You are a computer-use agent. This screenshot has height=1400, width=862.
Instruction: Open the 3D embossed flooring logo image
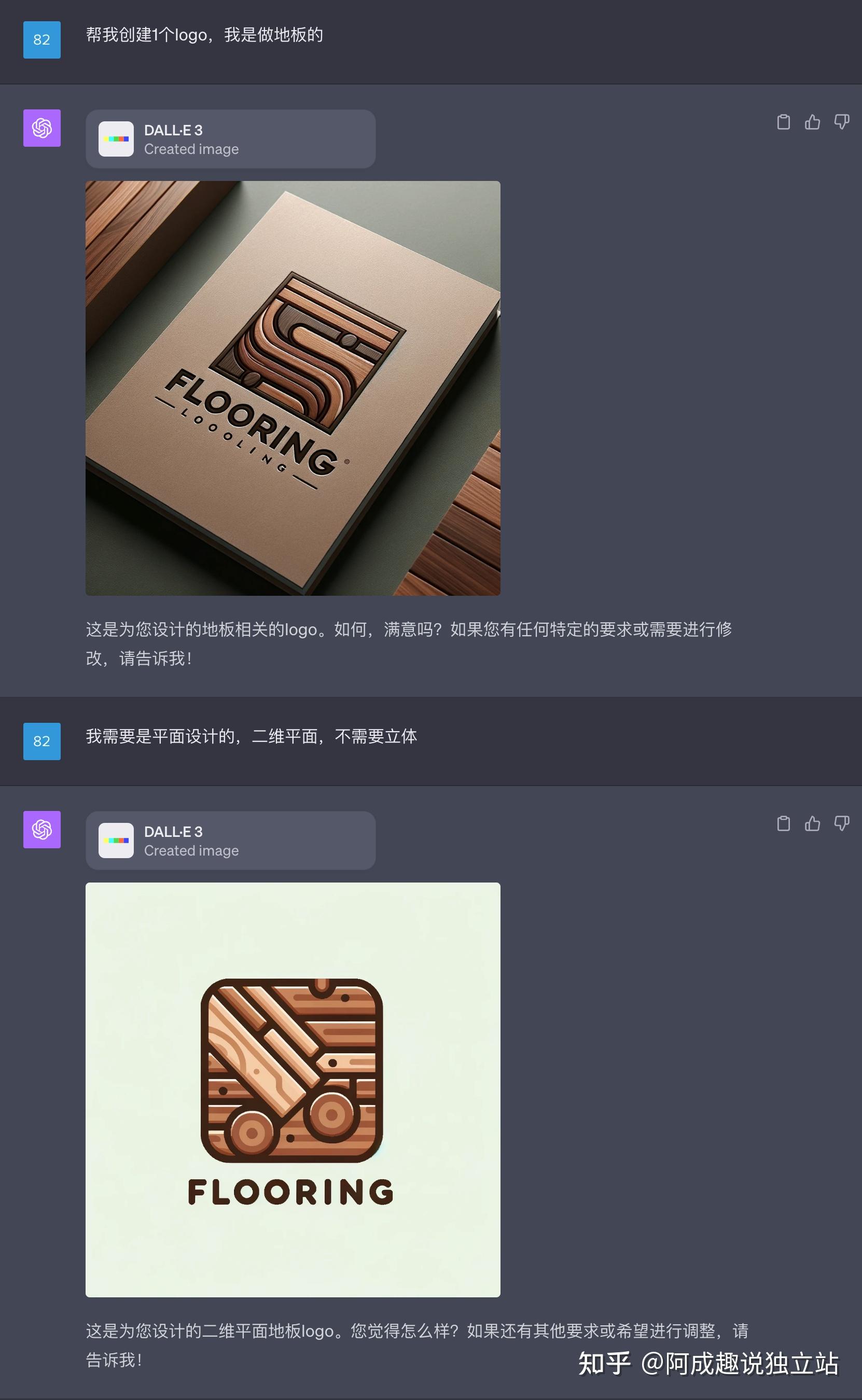point(293,388)
